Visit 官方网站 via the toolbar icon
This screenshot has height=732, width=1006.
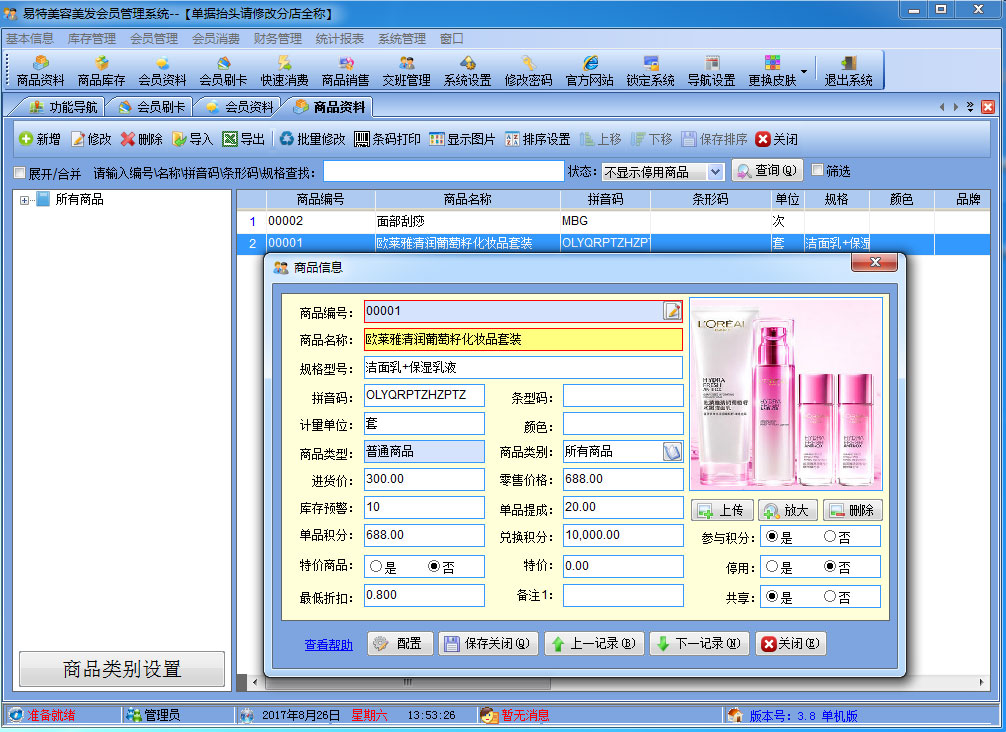pos(589,71)
